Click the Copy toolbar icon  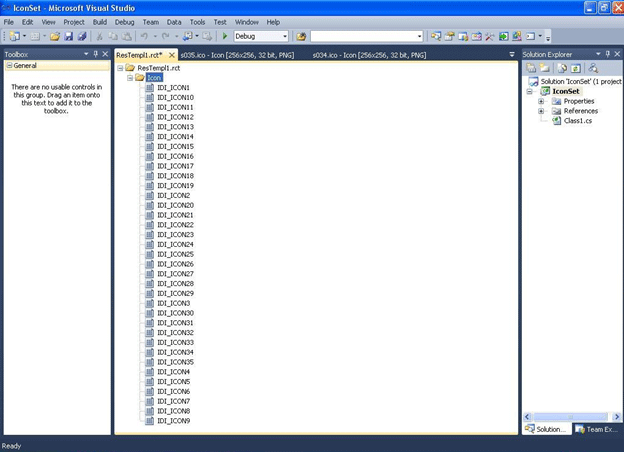[x=113, y=36]
